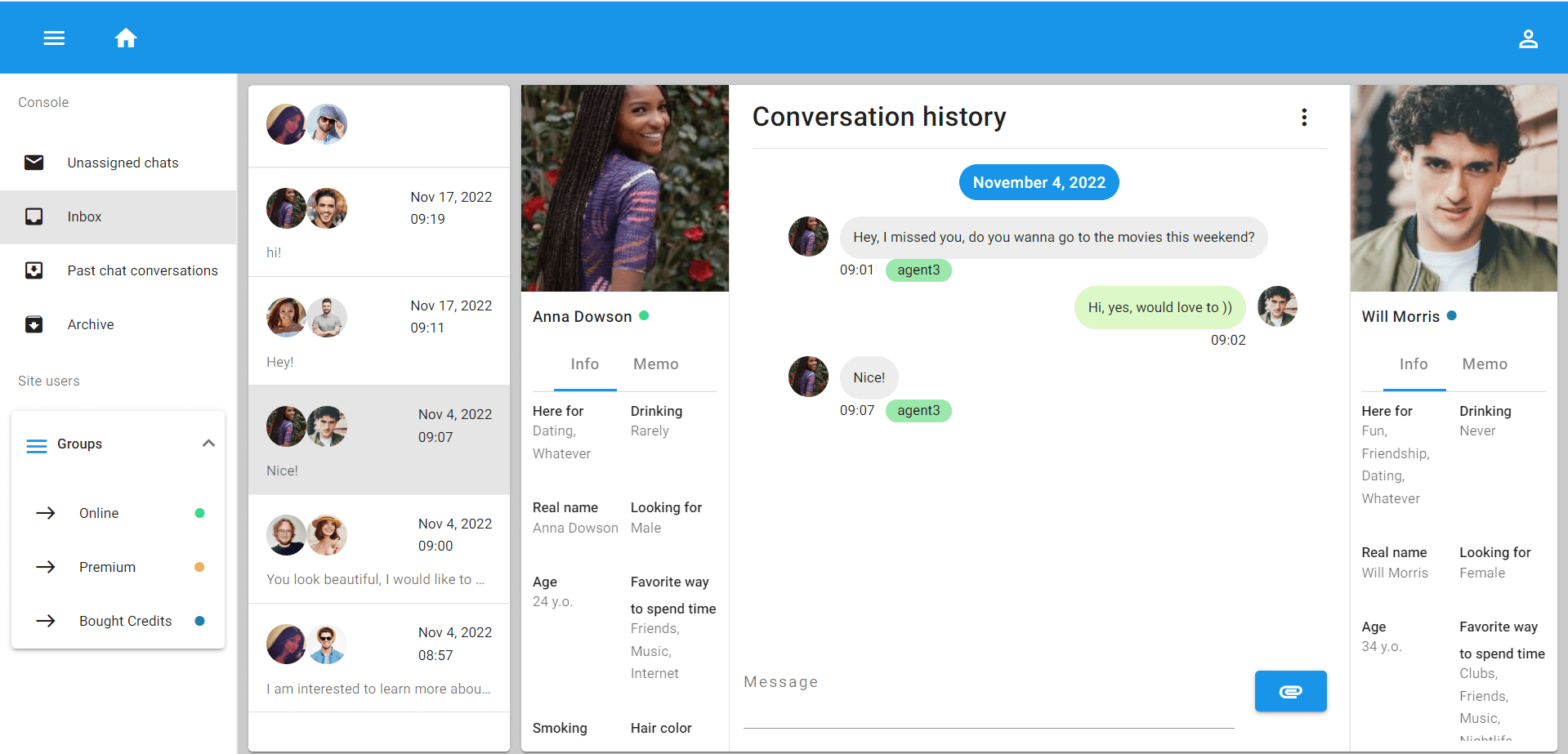
Task: Open the Conversation history options kebab menu
Action: (1304, 117)
